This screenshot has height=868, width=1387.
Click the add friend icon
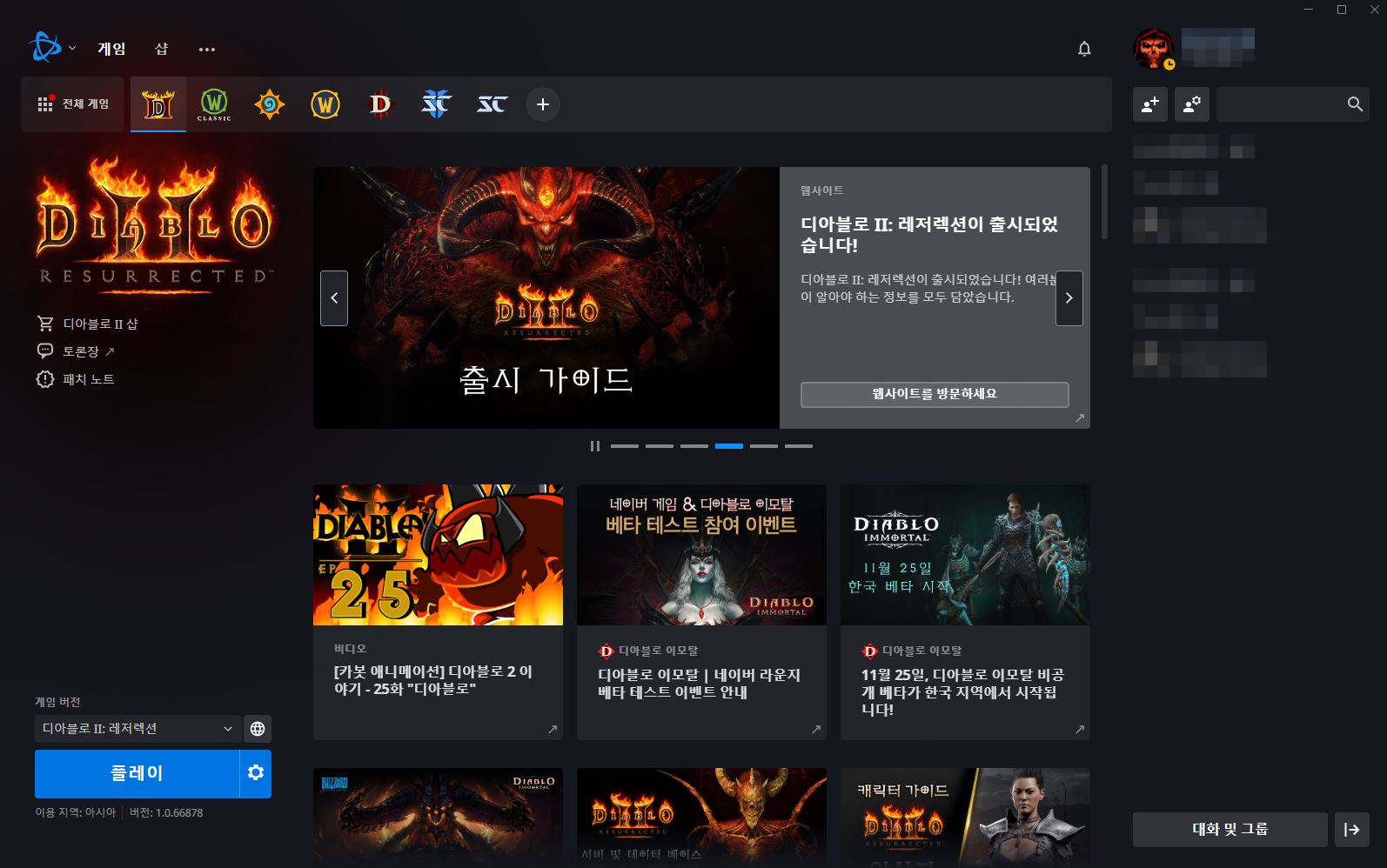click(1150, 104)
